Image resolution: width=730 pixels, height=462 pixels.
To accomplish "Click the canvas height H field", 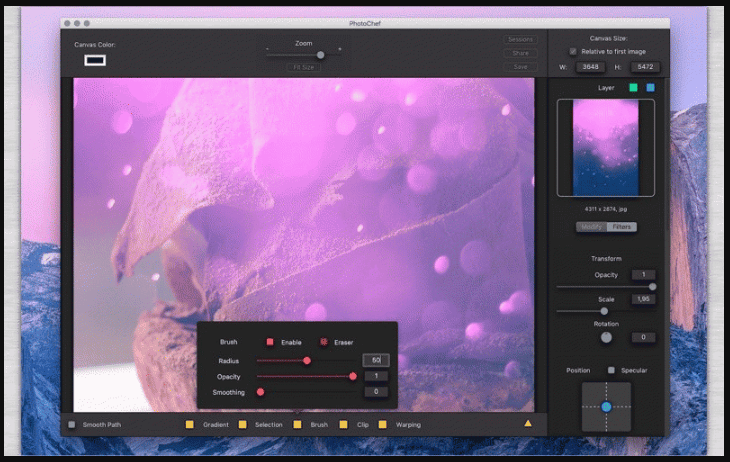I will 645,67.
